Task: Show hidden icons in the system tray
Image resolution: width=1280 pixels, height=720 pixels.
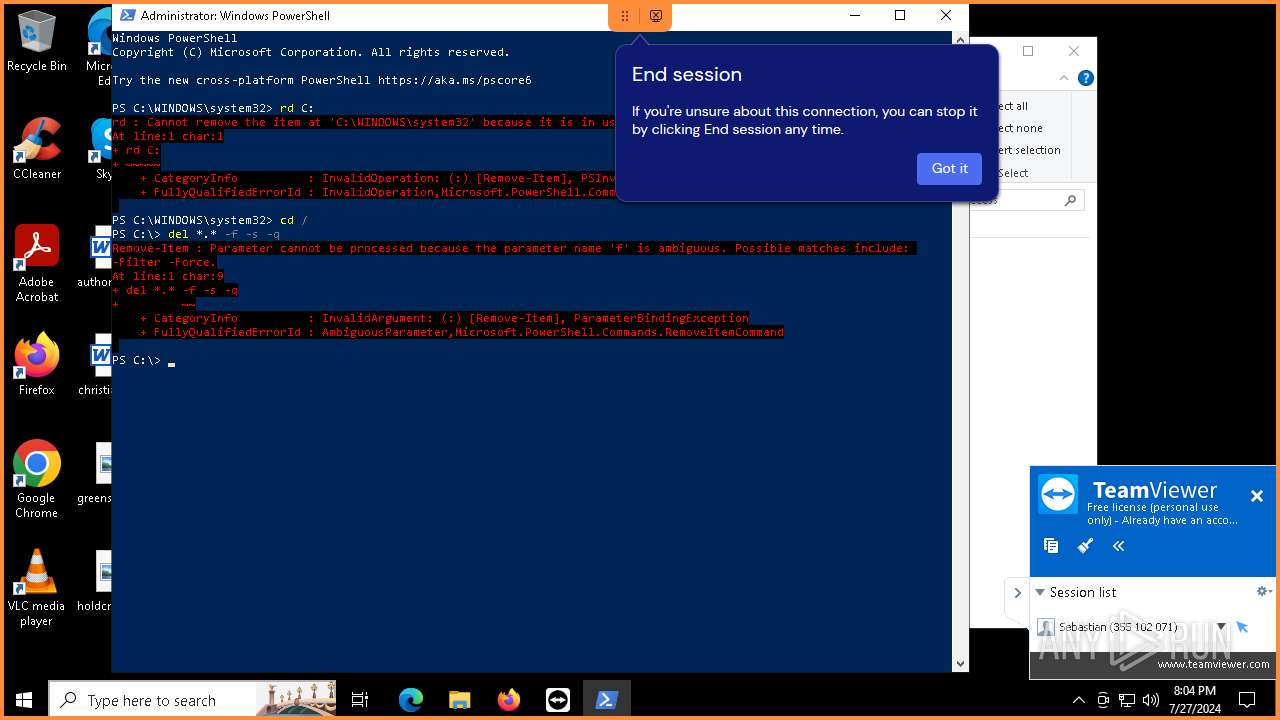Action: pyautogui.click(x=1079, y=700)
